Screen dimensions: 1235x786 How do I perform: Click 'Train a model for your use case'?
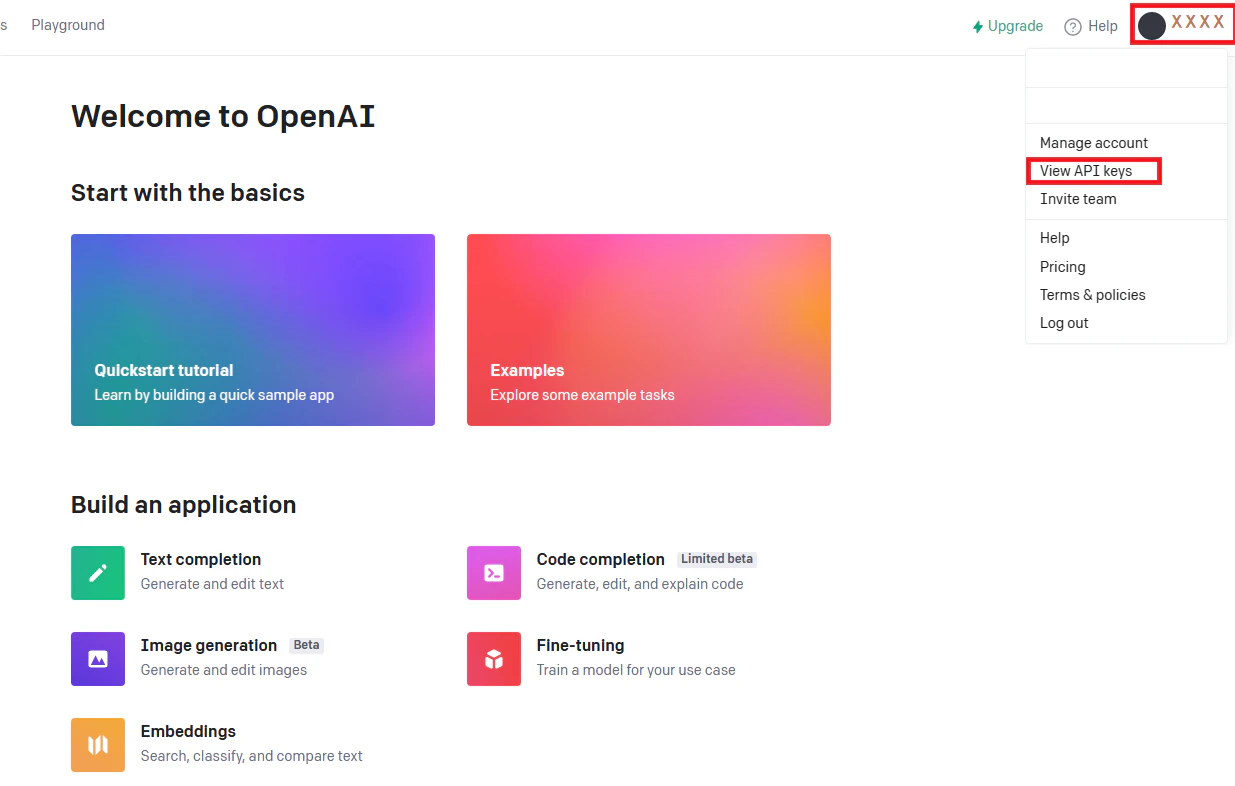point(636,670)
